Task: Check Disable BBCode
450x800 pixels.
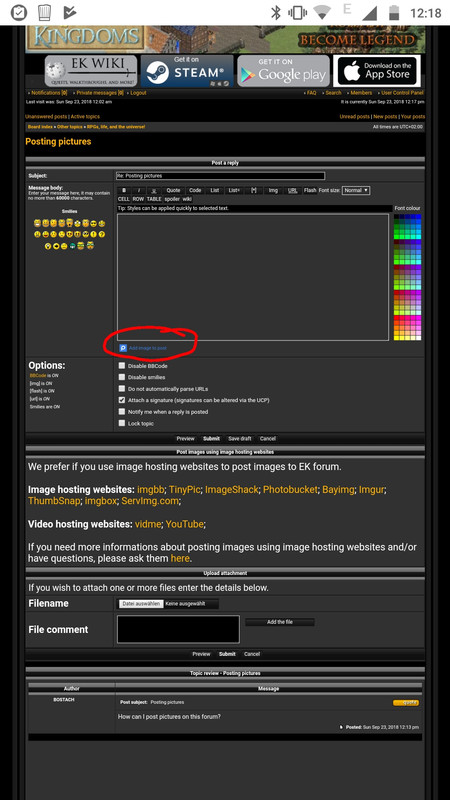Action: [121, 366]
